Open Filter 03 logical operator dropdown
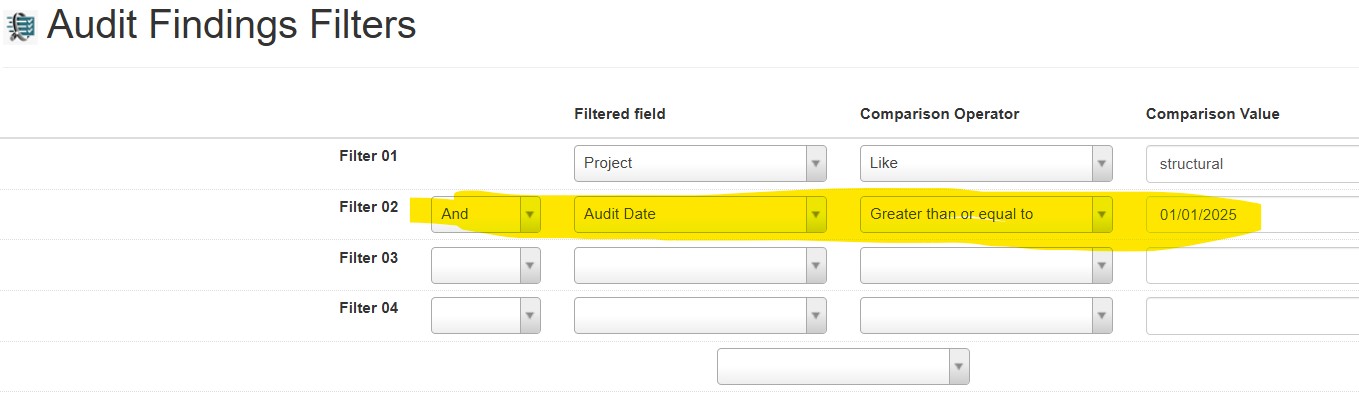1359x404 pixels. (486, 265)
